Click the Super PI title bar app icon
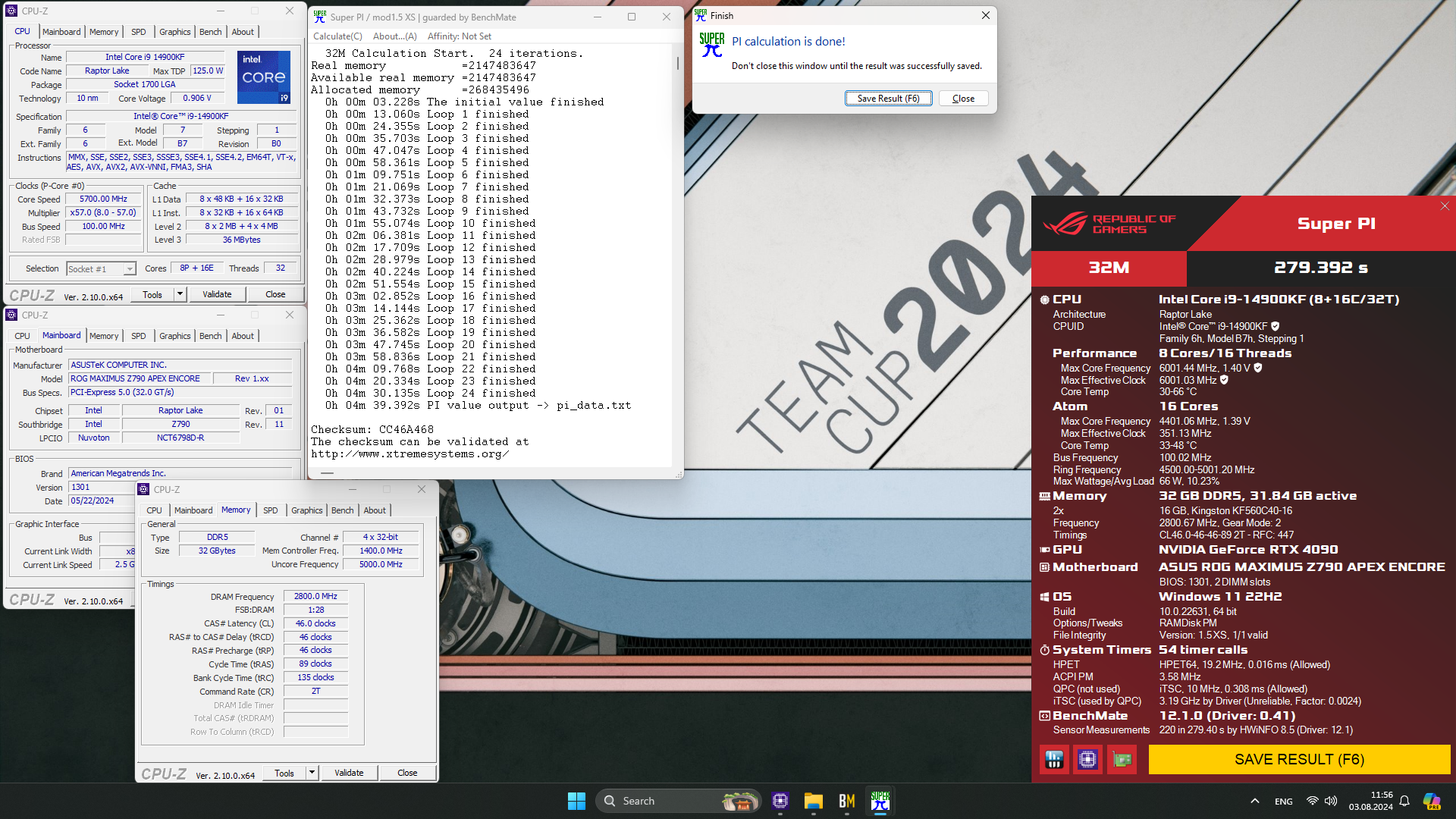The height and width of the screenshot is (819, 1456). (320, 17)
